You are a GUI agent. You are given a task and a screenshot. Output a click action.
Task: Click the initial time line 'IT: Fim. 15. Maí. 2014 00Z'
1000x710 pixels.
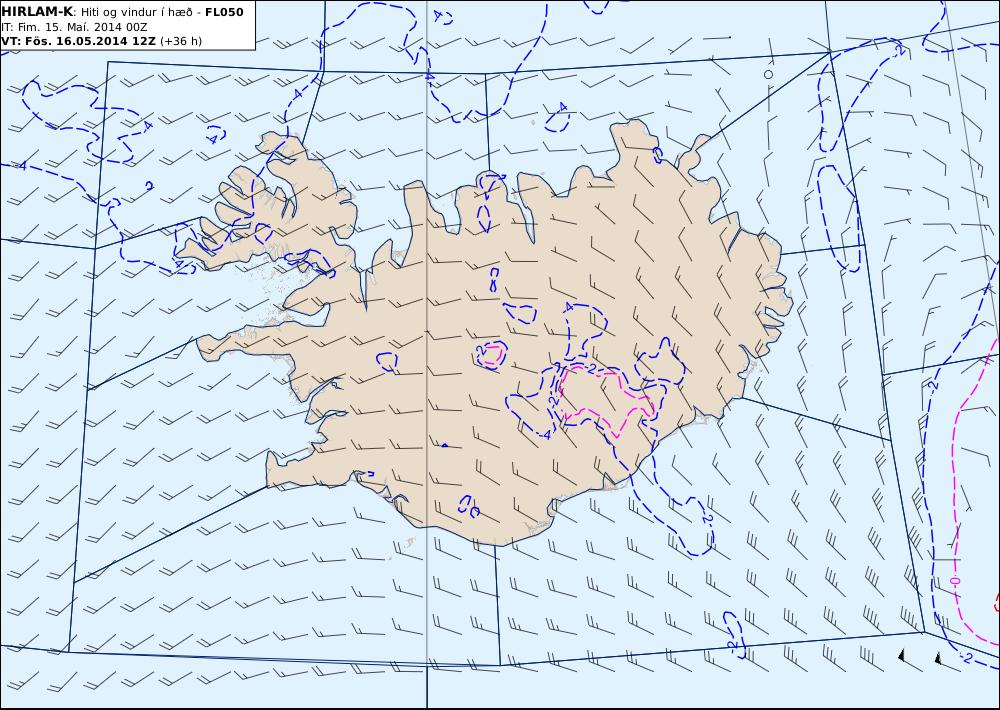point(74,27)
